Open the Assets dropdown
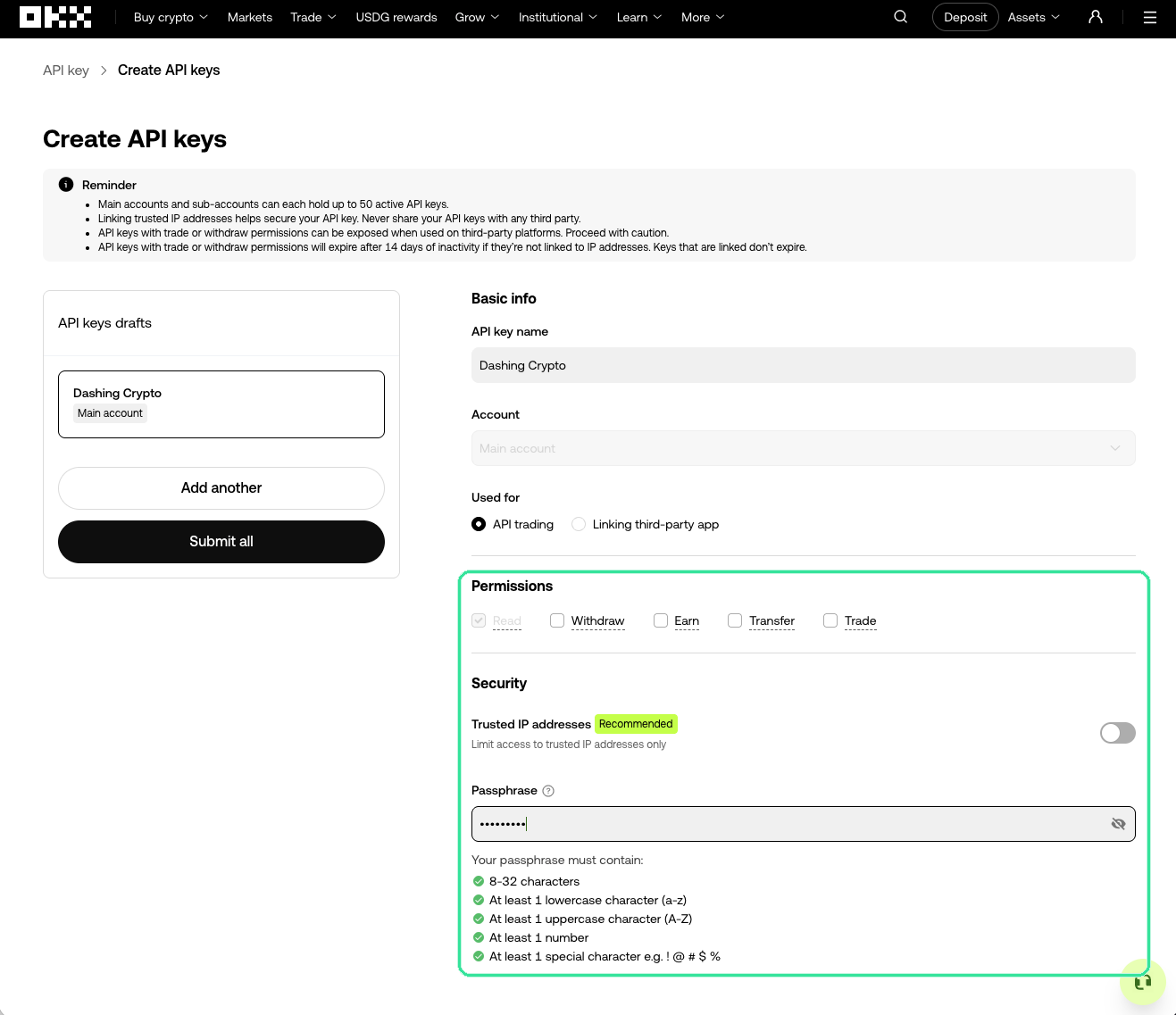 click(x=1034, y=17)
